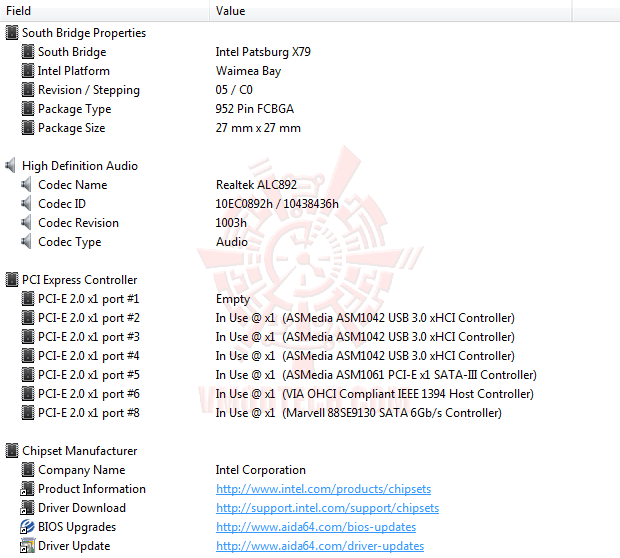
Task: Select the Chipset Manufacturer group label
Action: [x=79, y=450]
